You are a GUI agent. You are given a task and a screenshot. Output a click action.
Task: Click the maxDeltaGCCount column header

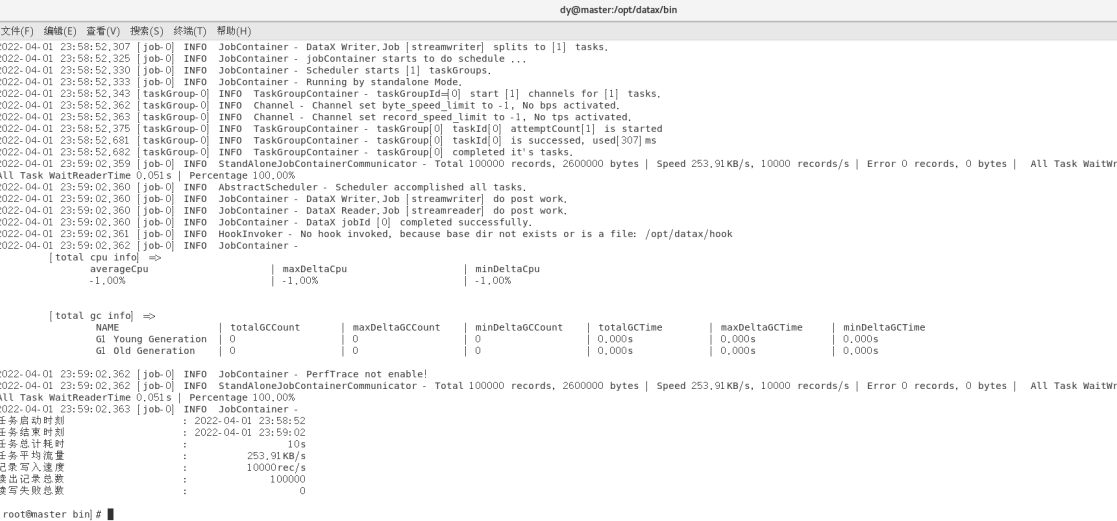[396, 327]
